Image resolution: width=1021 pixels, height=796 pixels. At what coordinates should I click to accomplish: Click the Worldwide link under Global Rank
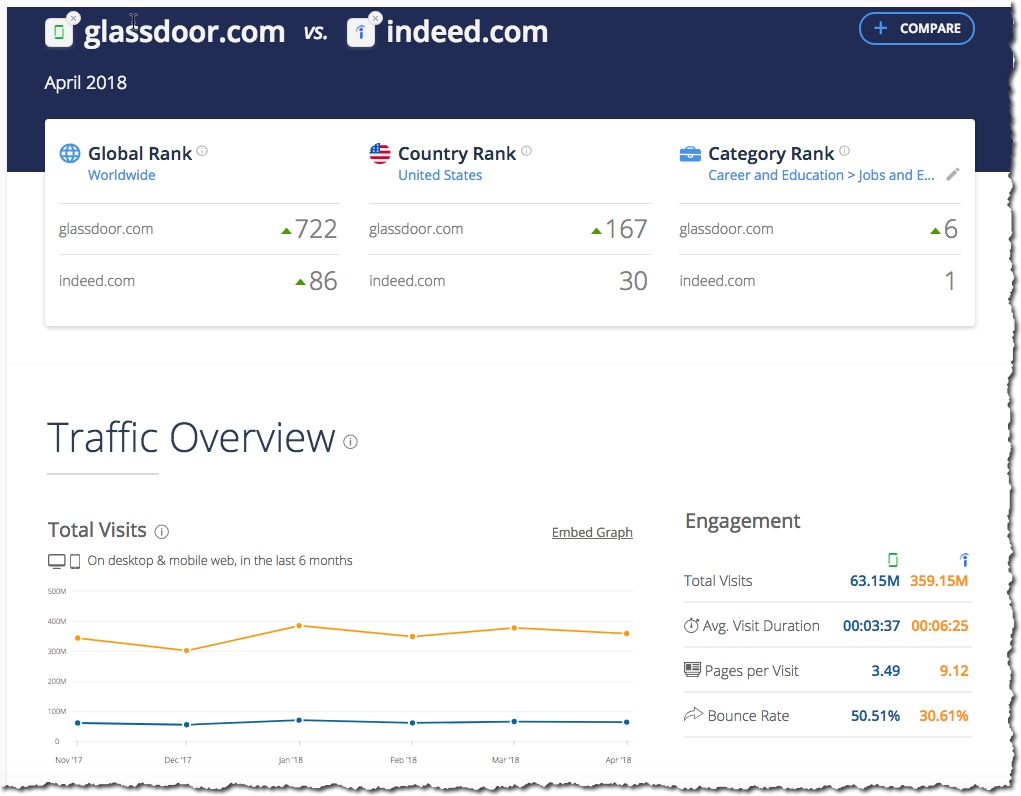[122, 175]
